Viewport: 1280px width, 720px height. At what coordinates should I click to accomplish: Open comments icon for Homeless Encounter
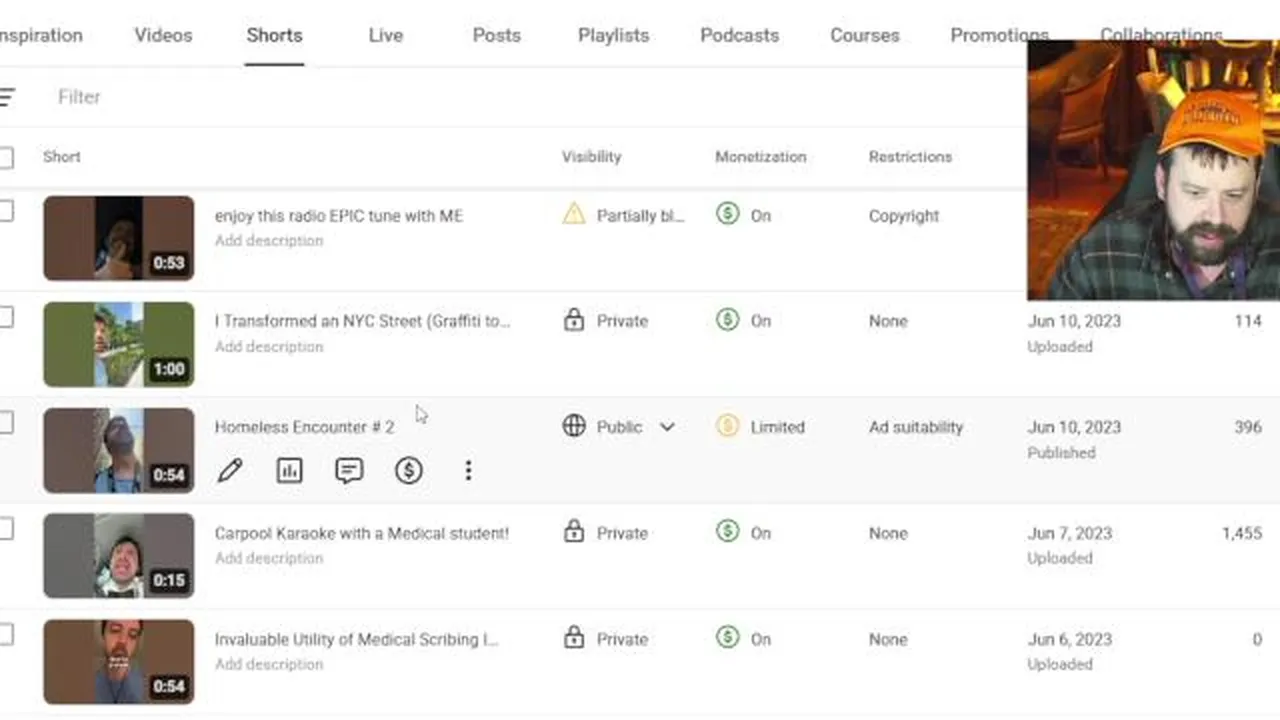(349, 471)
